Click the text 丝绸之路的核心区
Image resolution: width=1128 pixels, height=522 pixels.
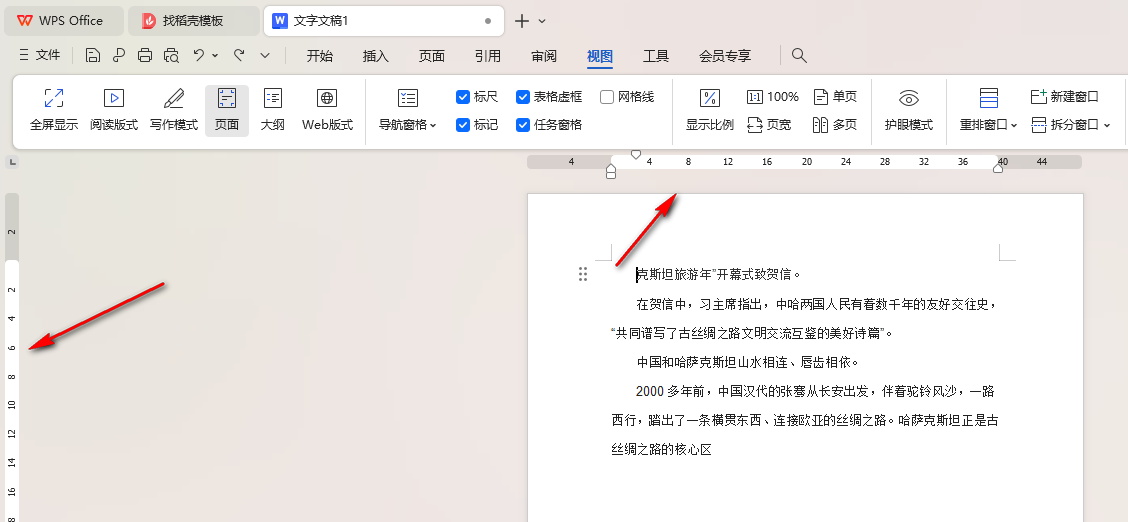[x=661, y=449]
